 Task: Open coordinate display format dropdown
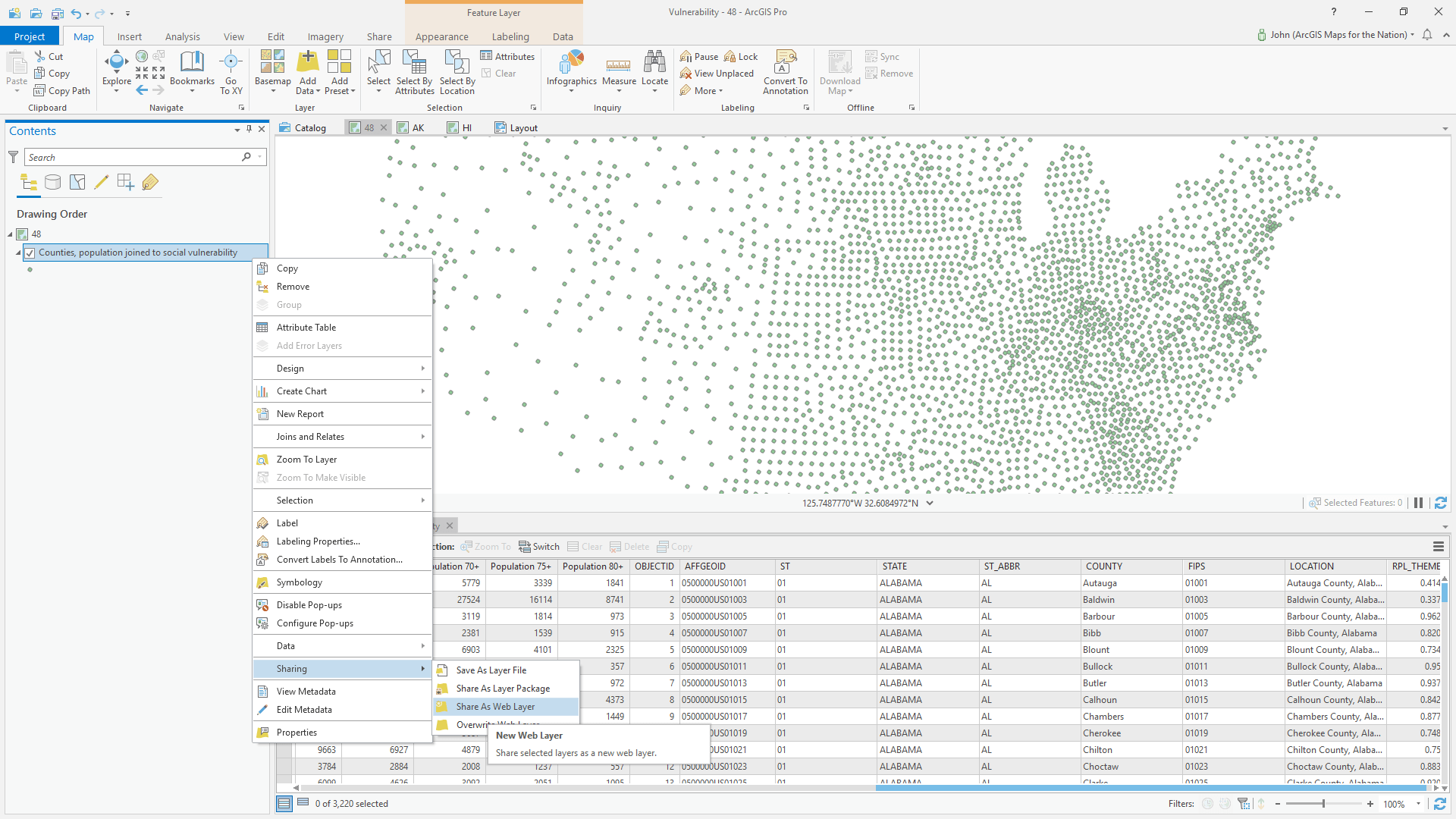[930, 503]
